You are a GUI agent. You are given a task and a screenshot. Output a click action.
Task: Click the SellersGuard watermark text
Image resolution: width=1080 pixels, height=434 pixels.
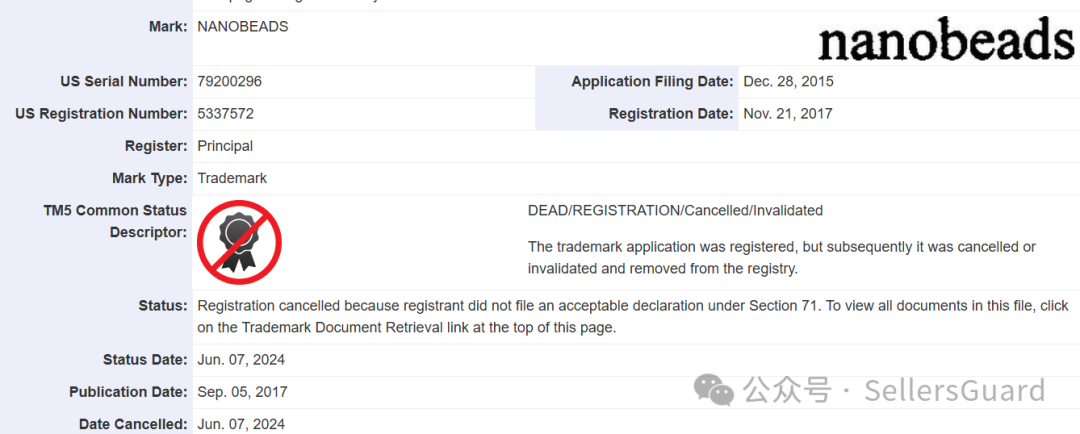[x=954, y=390]
